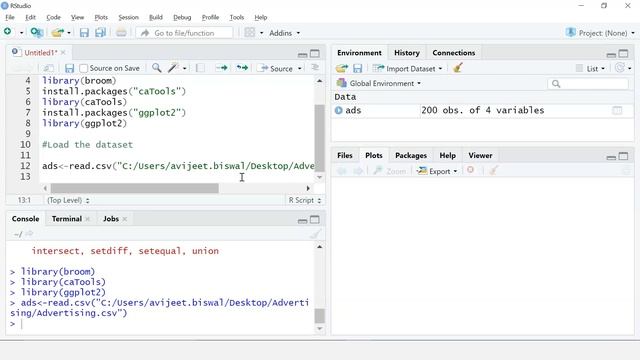
Task: Click the Open File folder icon
Action: [x=58, y=33]
